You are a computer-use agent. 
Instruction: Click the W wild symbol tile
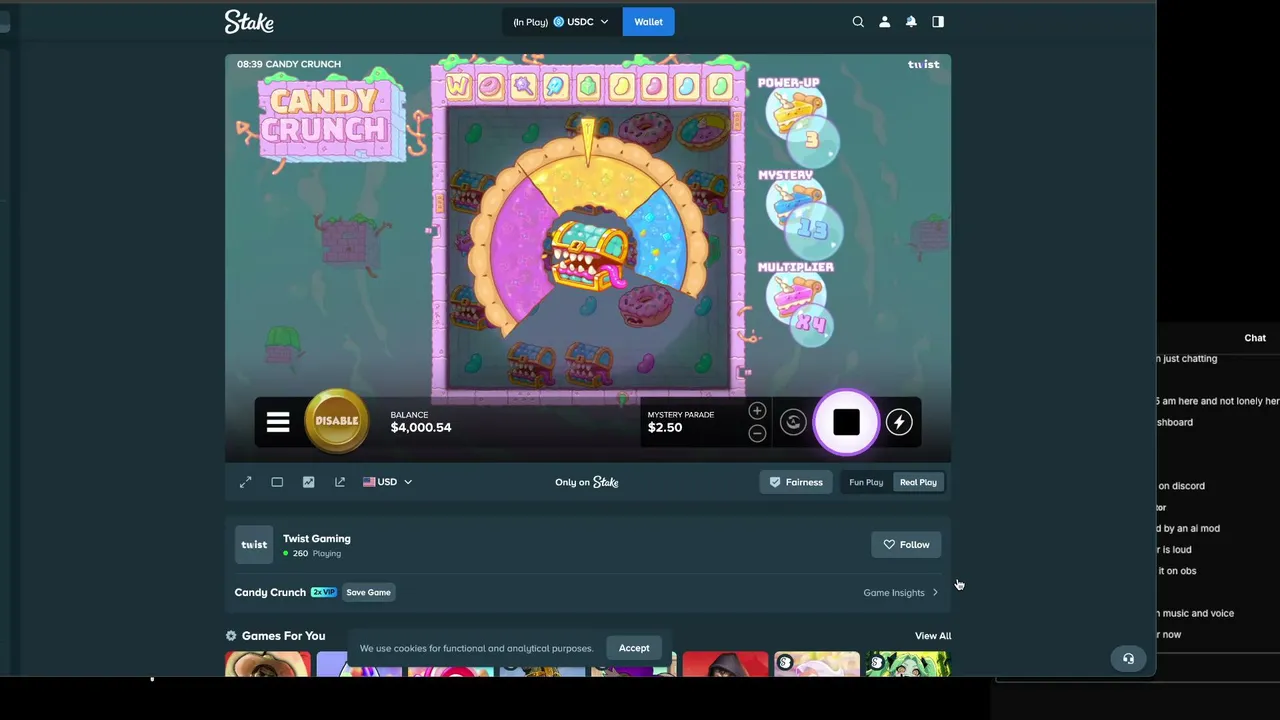457,87
